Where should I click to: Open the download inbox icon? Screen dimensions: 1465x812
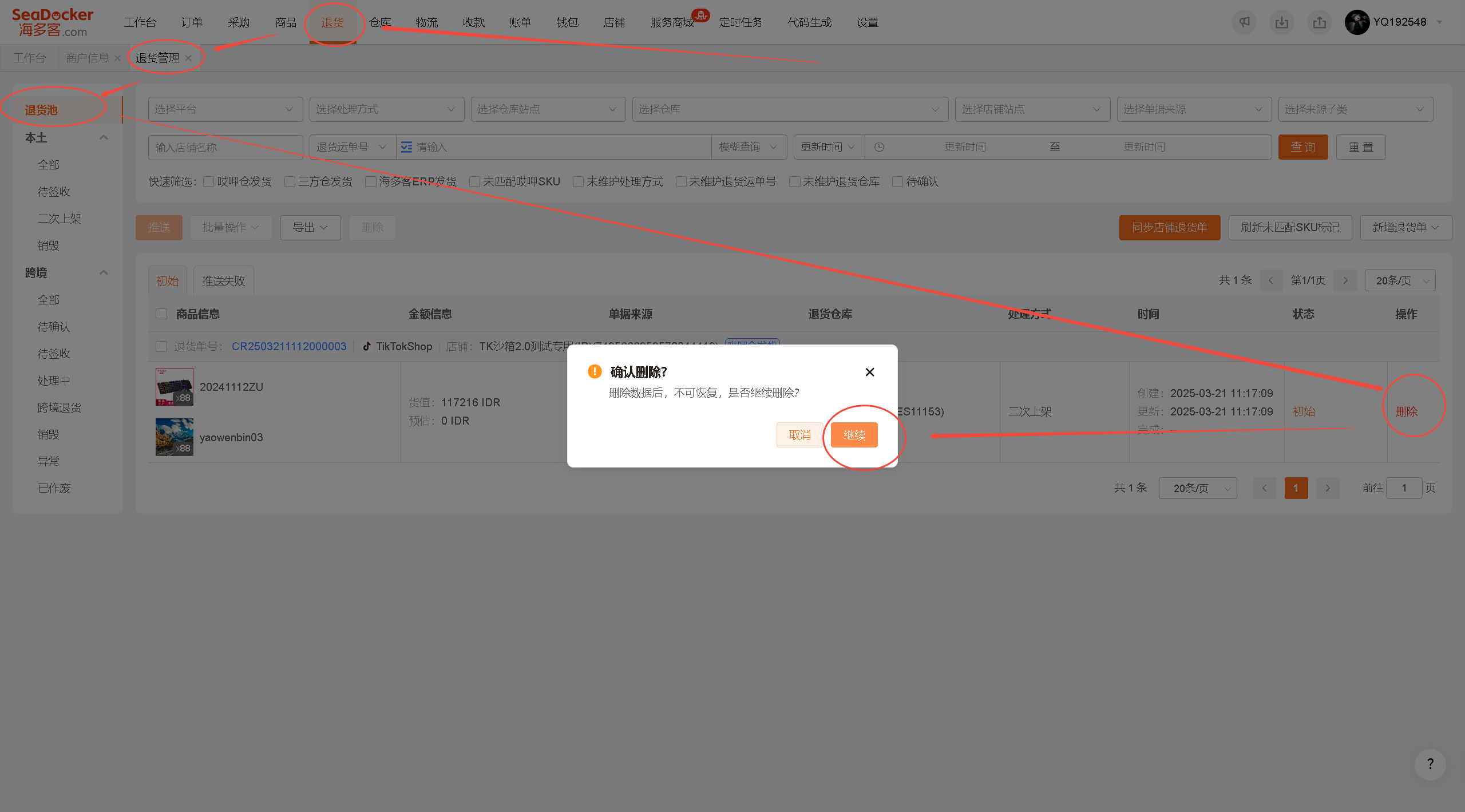click(1282, 22)
